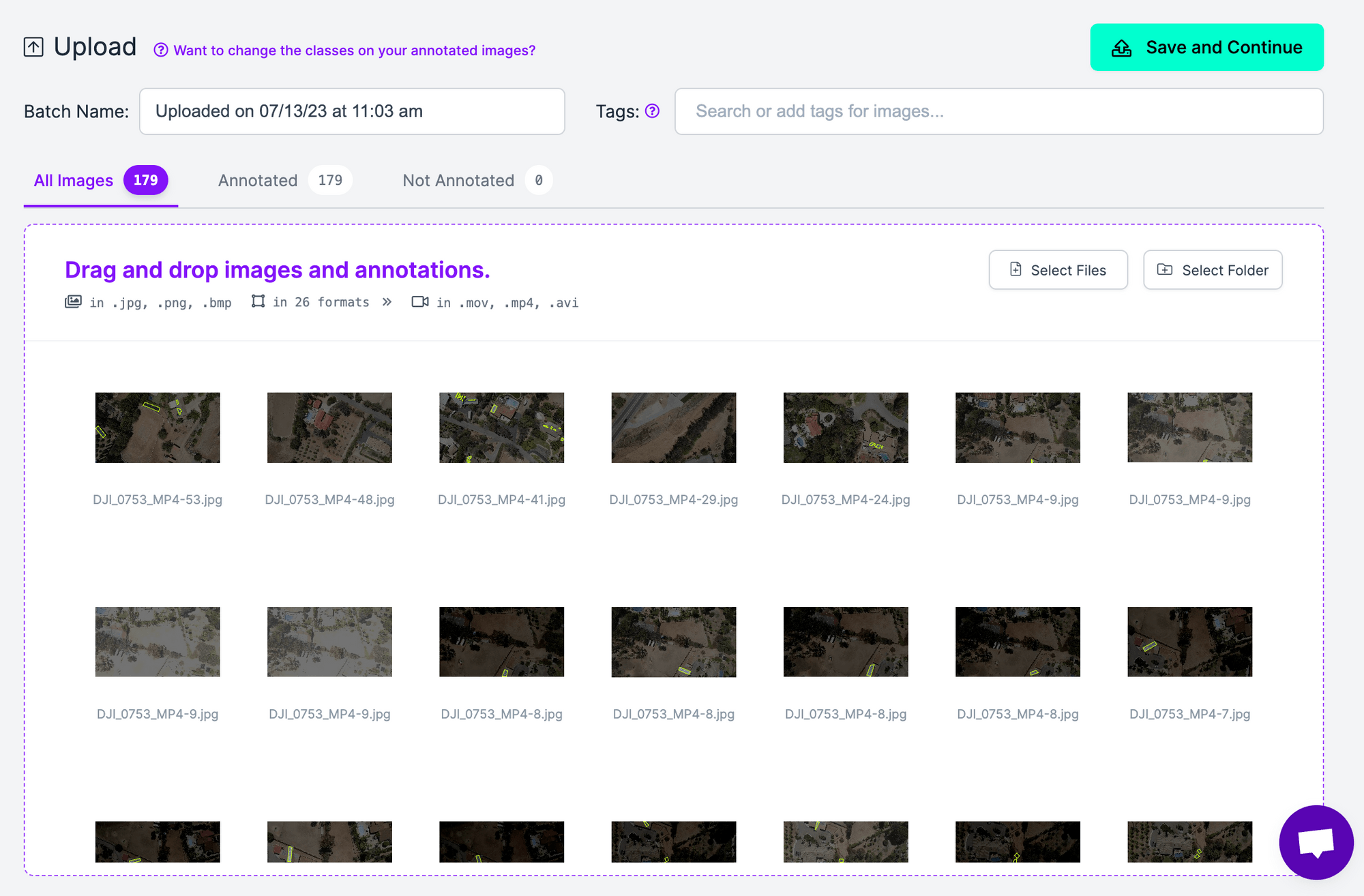Click the annotation formats bounding box icon
The width and height of the screenshot is (1364, 896).
coord(258,301)
